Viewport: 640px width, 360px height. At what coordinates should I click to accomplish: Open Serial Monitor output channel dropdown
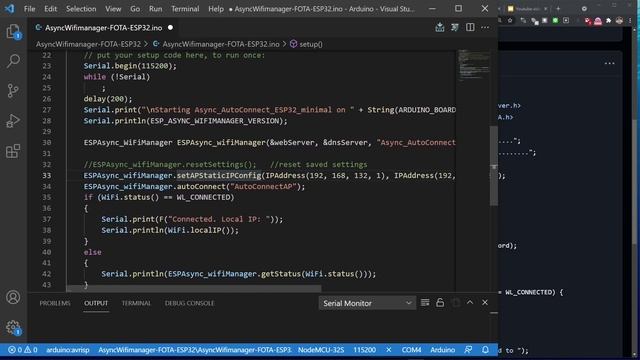point(367,303)
